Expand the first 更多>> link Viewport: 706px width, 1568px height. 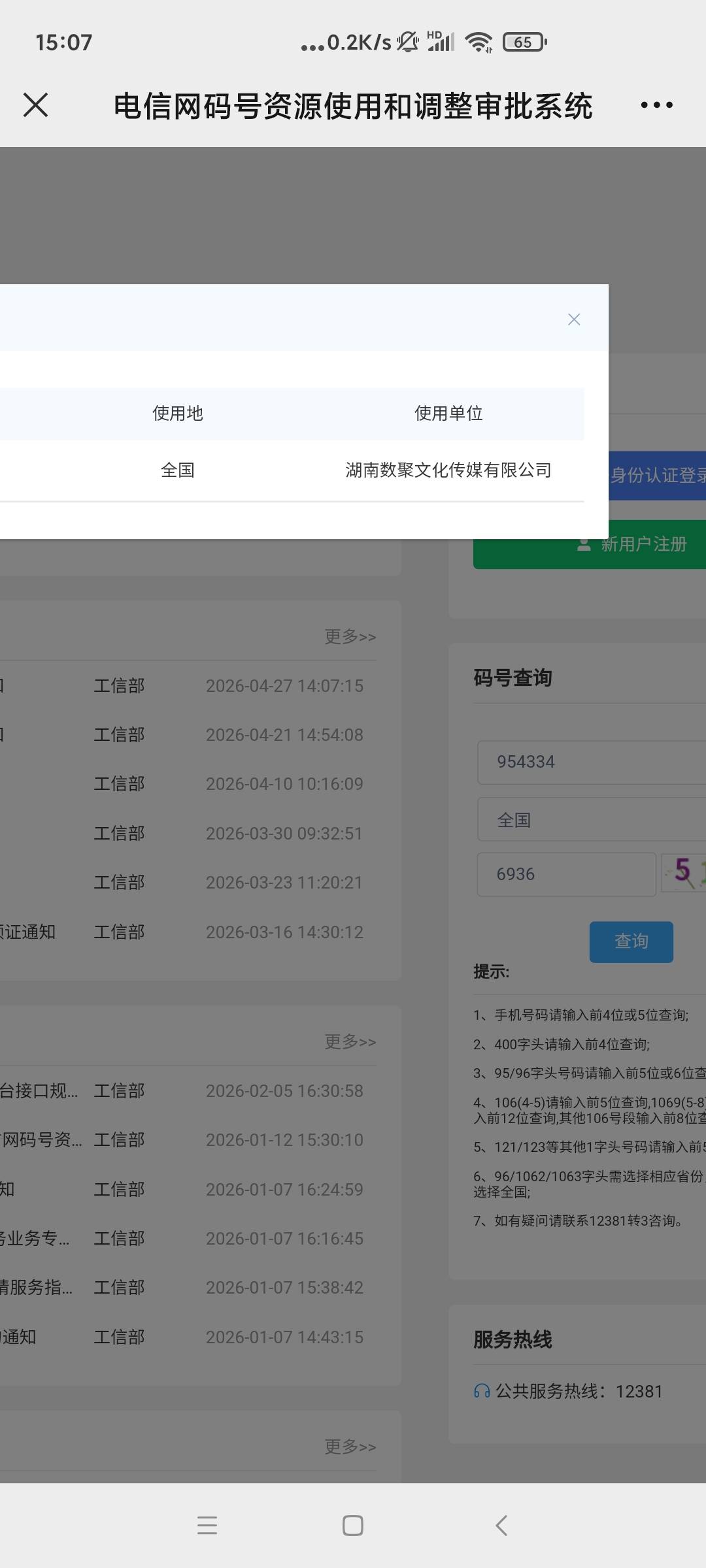pyautogui.click(x=350, y=636)
